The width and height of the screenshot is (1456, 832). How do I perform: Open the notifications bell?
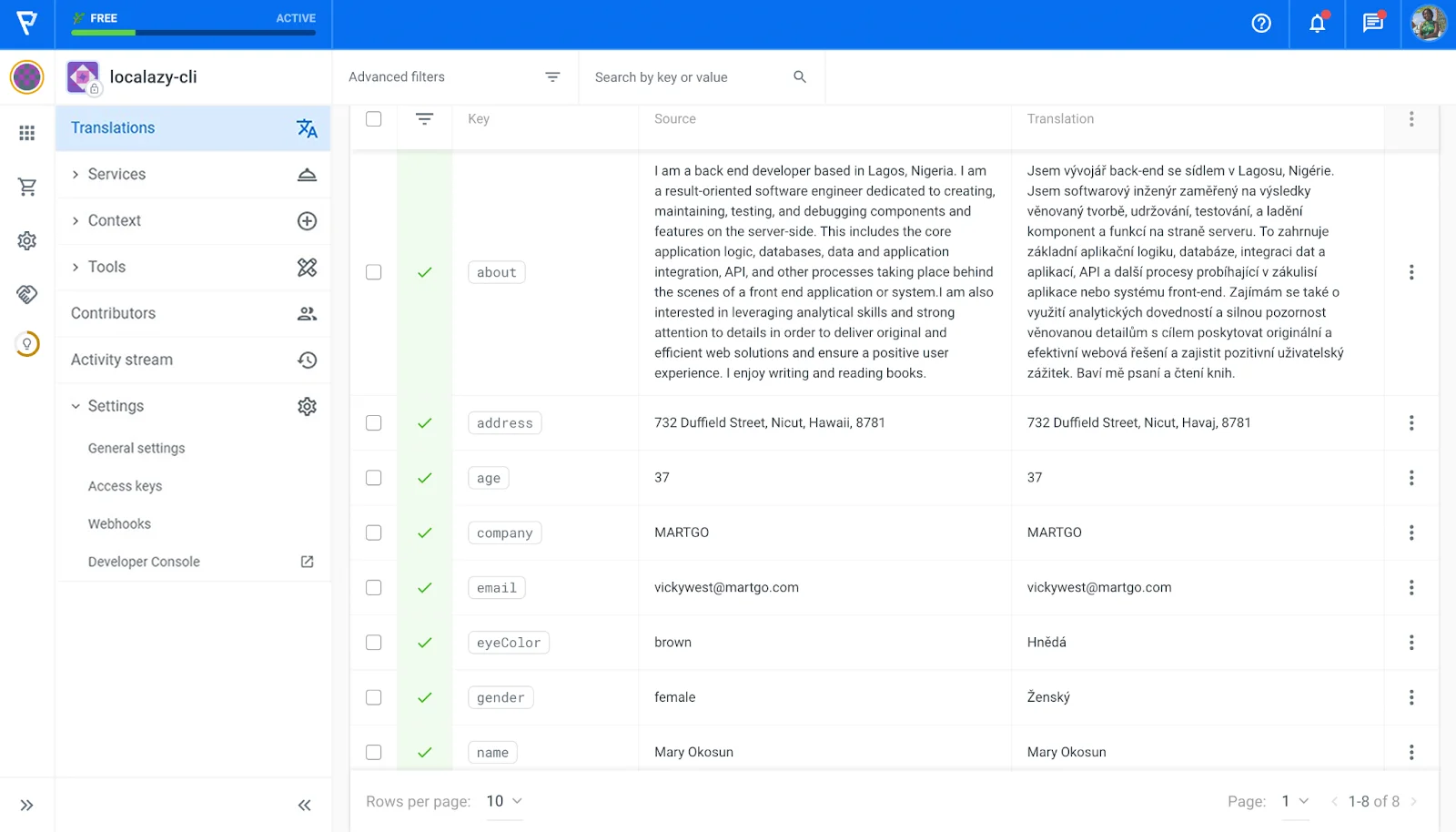tap(1317, 24)
